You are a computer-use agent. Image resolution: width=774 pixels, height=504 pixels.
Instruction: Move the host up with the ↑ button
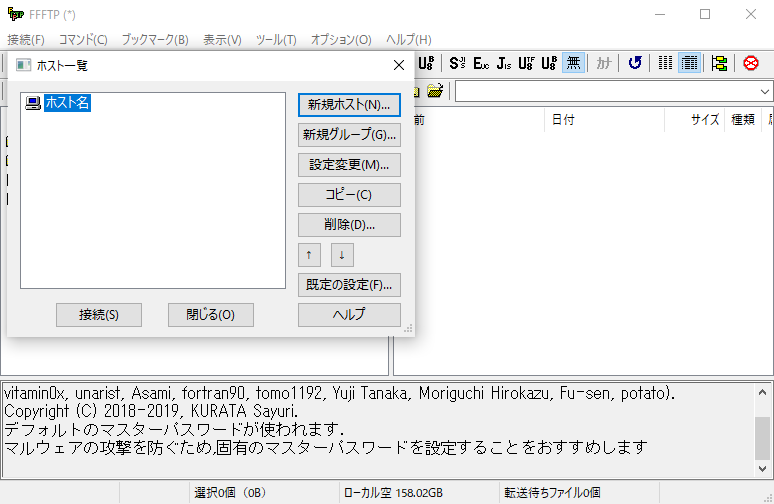309,255
